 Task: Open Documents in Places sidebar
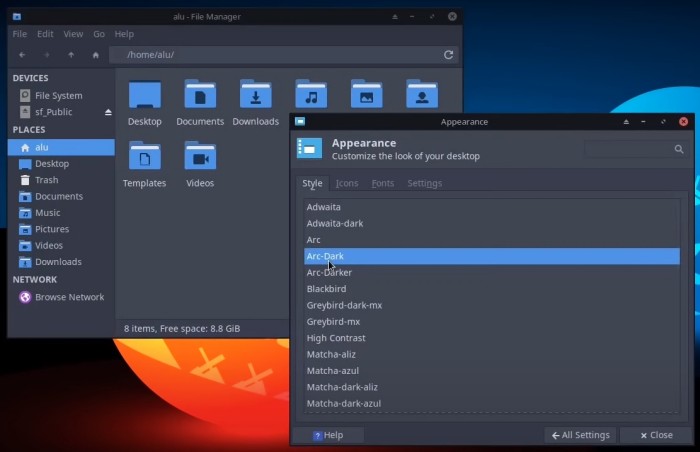pyautogui.click(x=61, y=197)
